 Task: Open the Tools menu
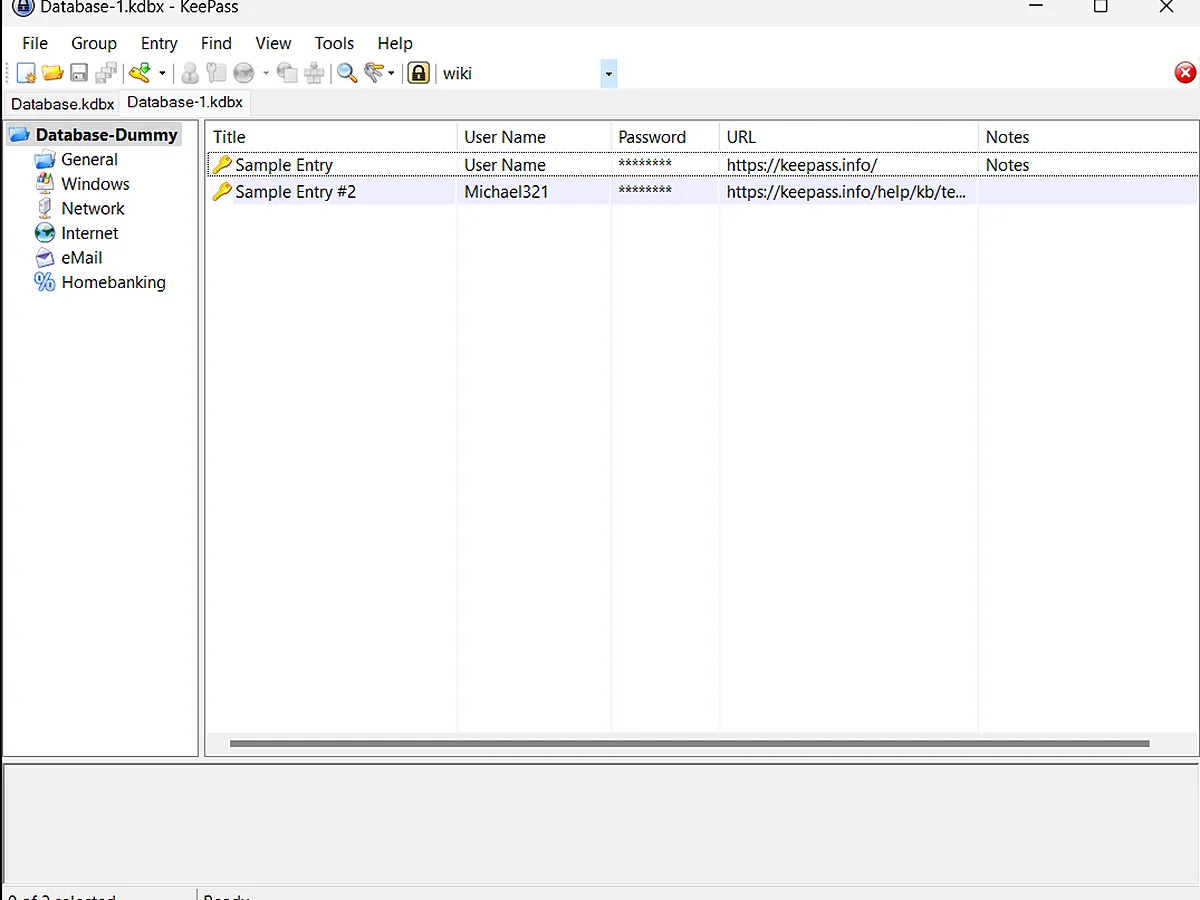pos(334,43)
